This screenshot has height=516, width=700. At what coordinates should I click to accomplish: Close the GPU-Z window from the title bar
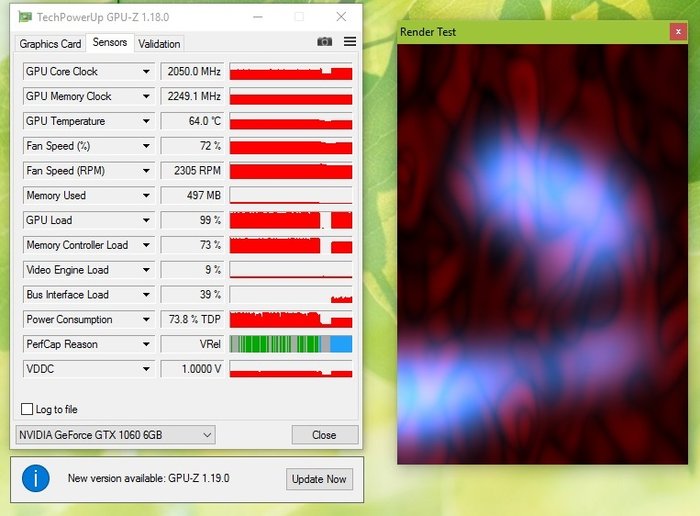341,17
